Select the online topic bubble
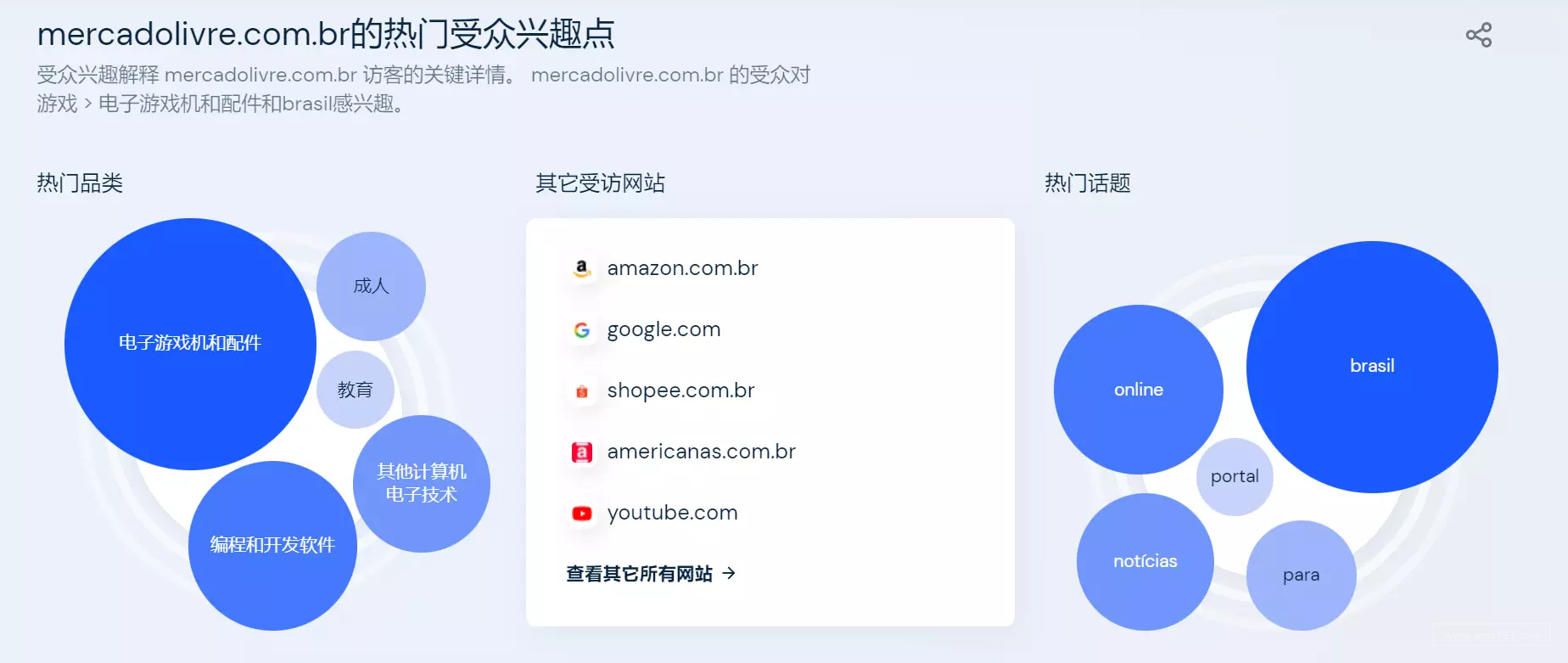This screenshot has height=663, width=1568. [1139, 390]
